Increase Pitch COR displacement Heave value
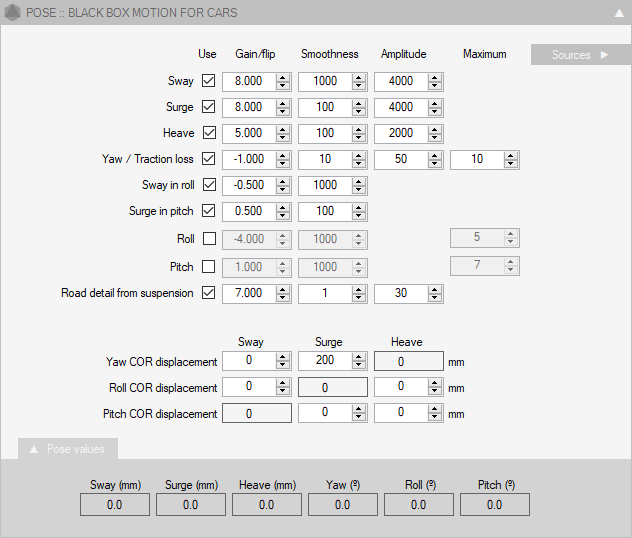The image size is (632, 538). [434, 409]
